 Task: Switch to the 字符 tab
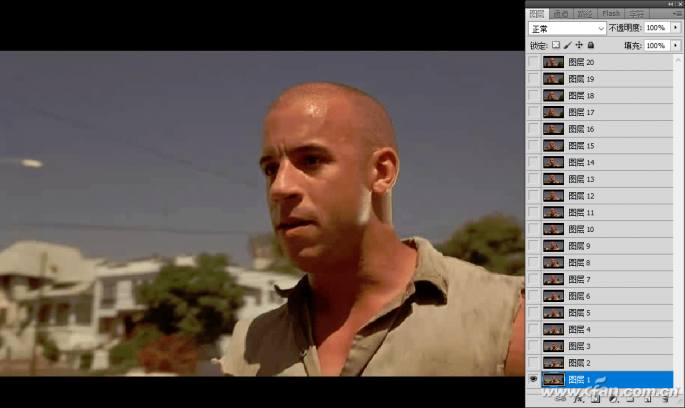[x=637, y=14]
